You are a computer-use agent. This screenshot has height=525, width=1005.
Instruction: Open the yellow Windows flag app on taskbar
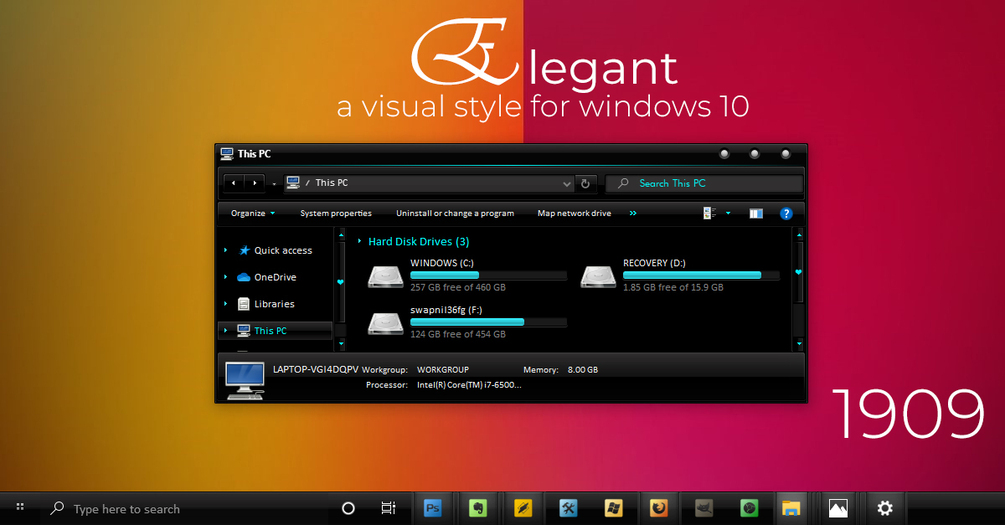[x=613, y=508]
